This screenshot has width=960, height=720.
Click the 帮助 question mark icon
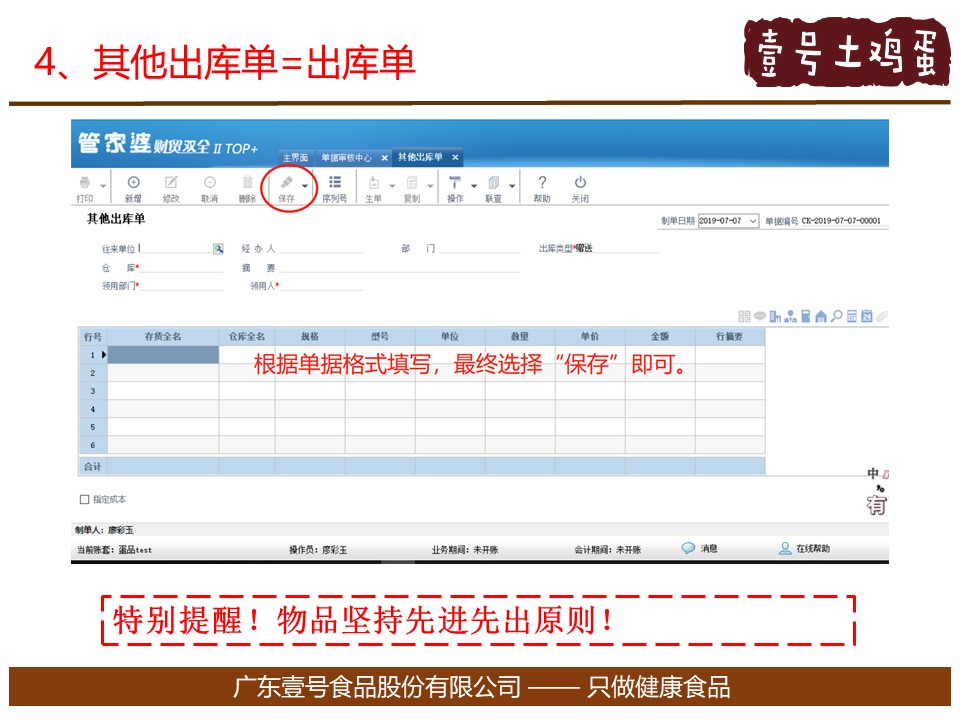[542, 184]
